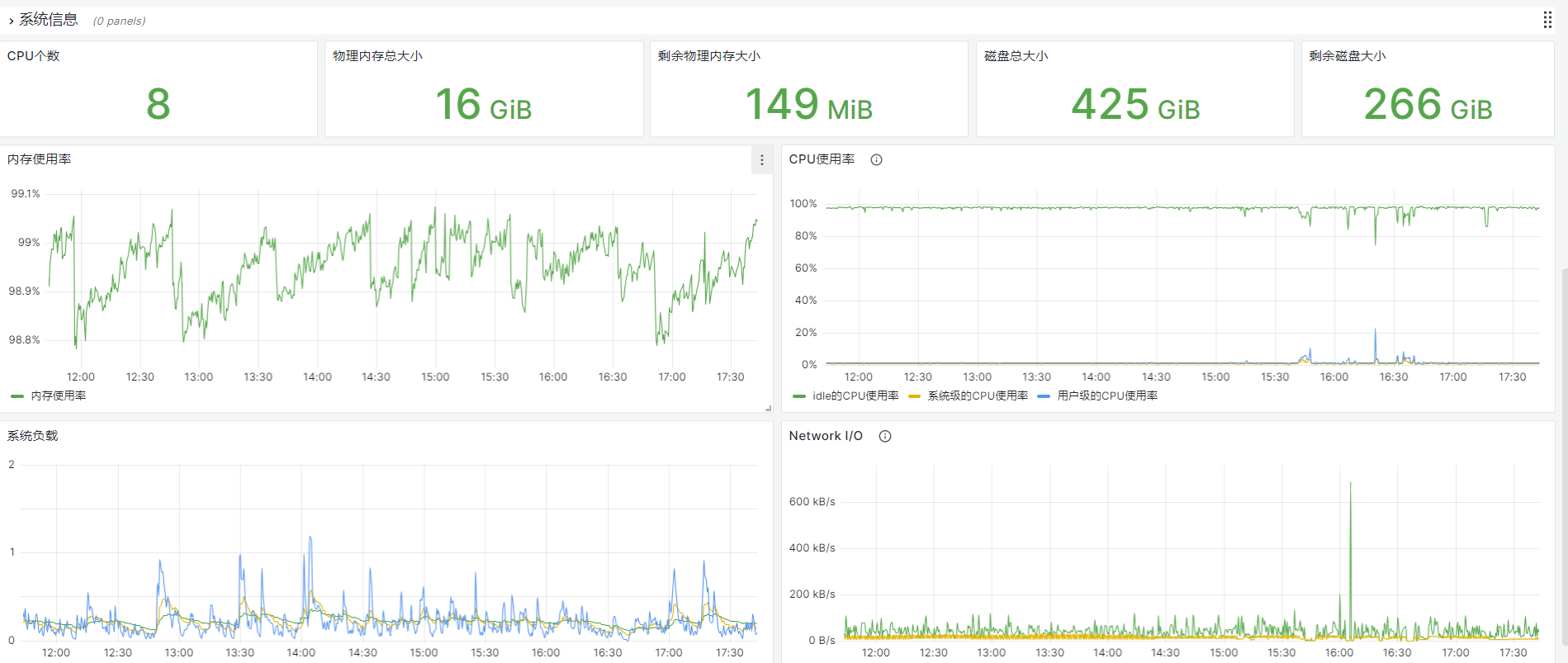Image resolution: width=1568 pixels, height=663 pixels.
Task: Open the 物理内存总大小 panel title menu
Action: pyautogui.click(x=377, y=56)
